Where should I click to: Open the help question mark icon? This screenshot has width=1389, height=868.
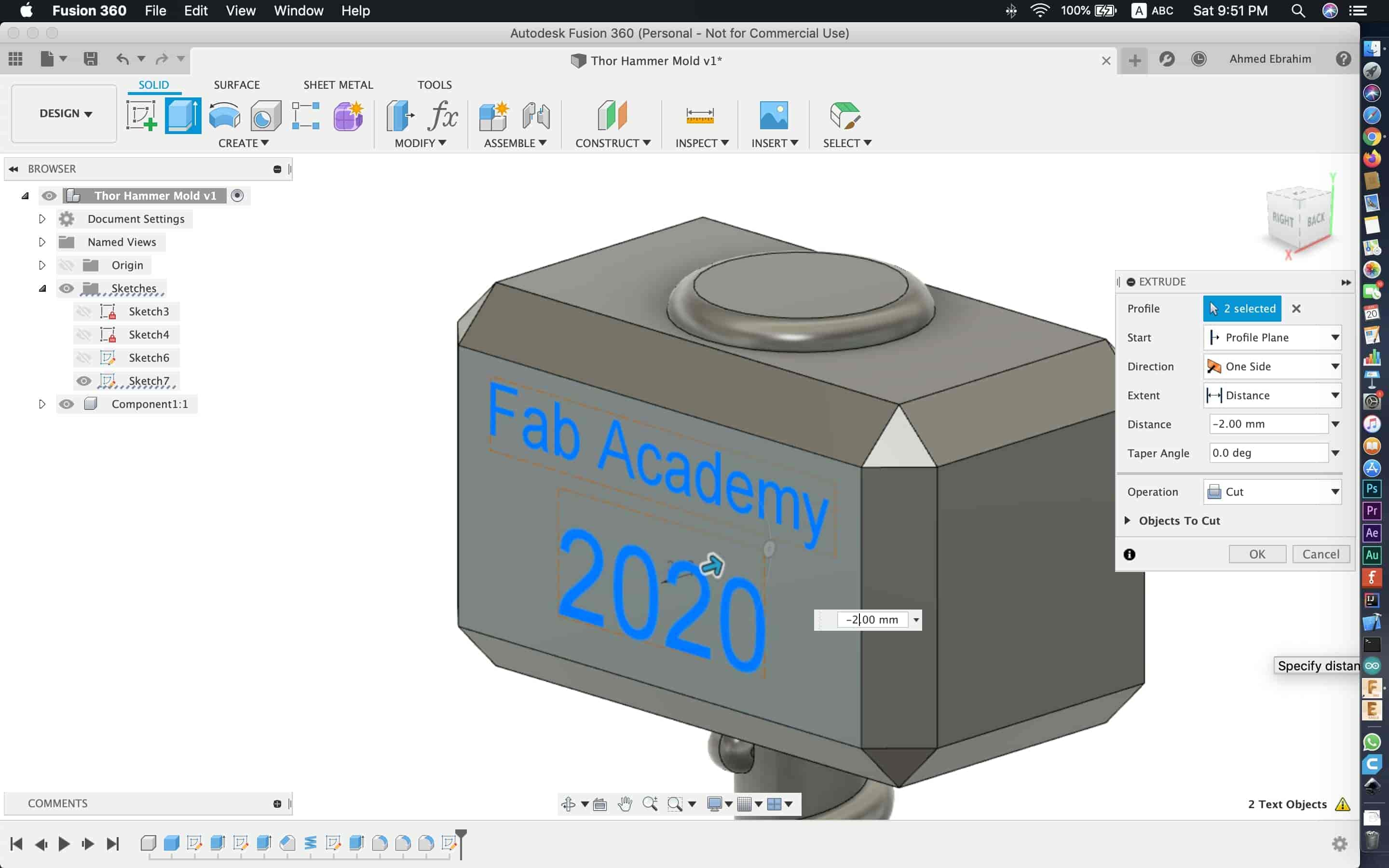(1343, 58)
